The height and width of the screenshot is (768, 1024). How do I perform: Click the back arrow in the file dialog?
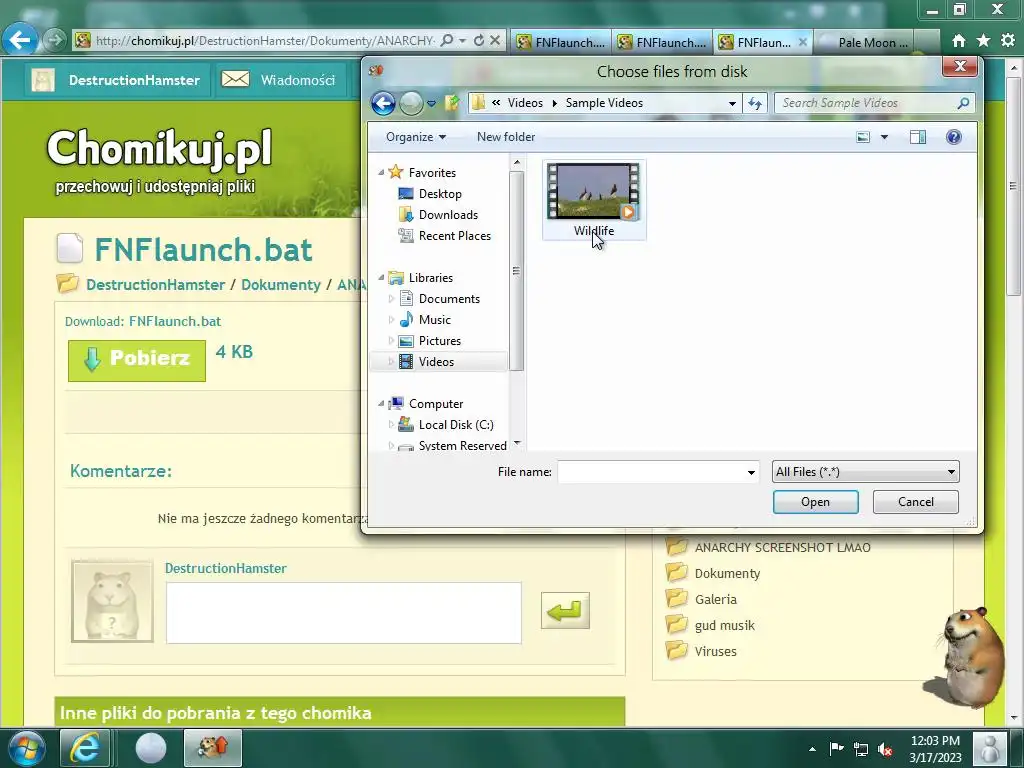tap(383, 103)
